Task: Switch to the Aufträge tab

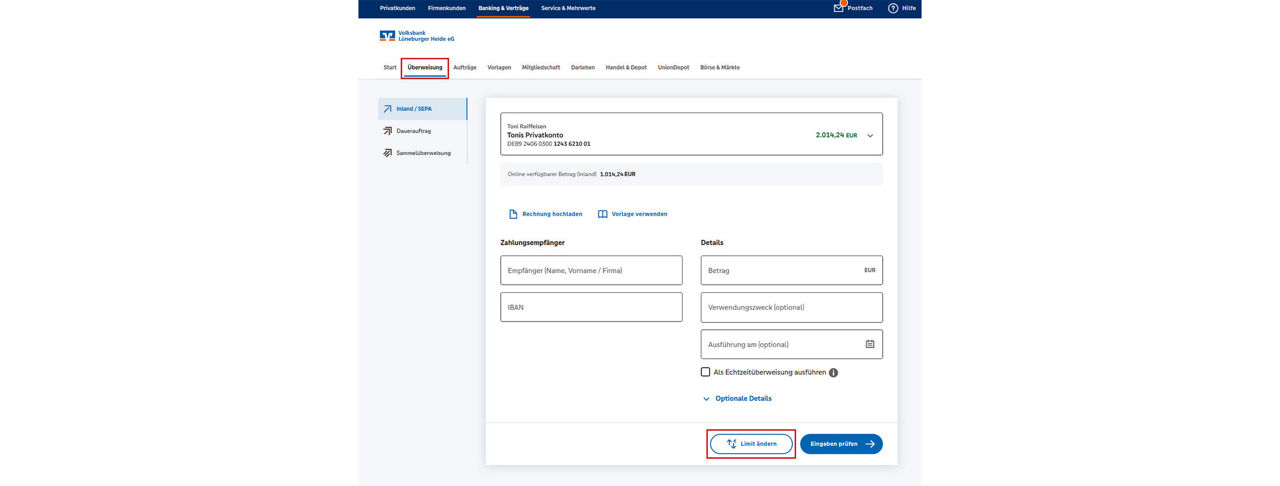Action: 464,68
